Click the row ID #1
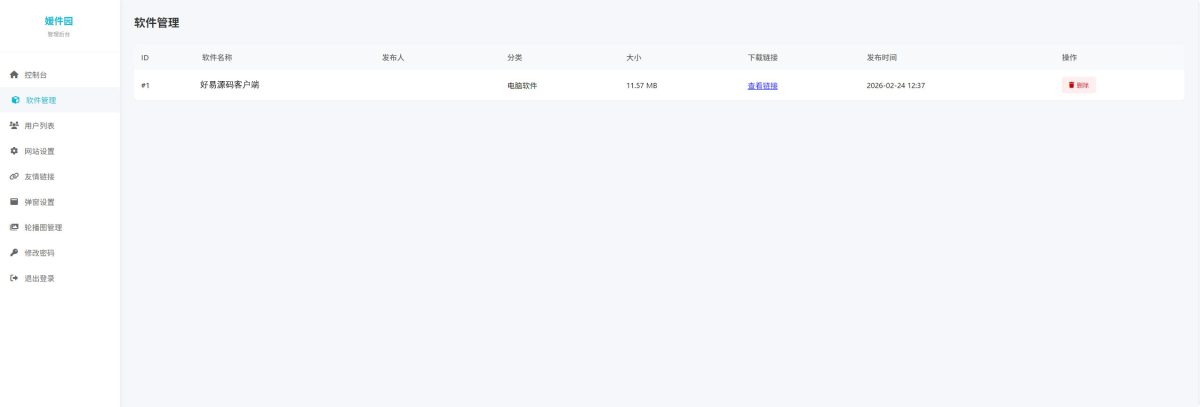1200x407 pixels. click(x=145, y=86)
